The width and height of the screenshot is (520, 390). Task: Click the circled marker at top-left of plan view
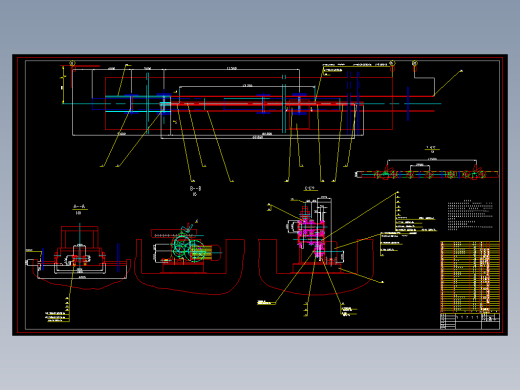coord(72,63)
